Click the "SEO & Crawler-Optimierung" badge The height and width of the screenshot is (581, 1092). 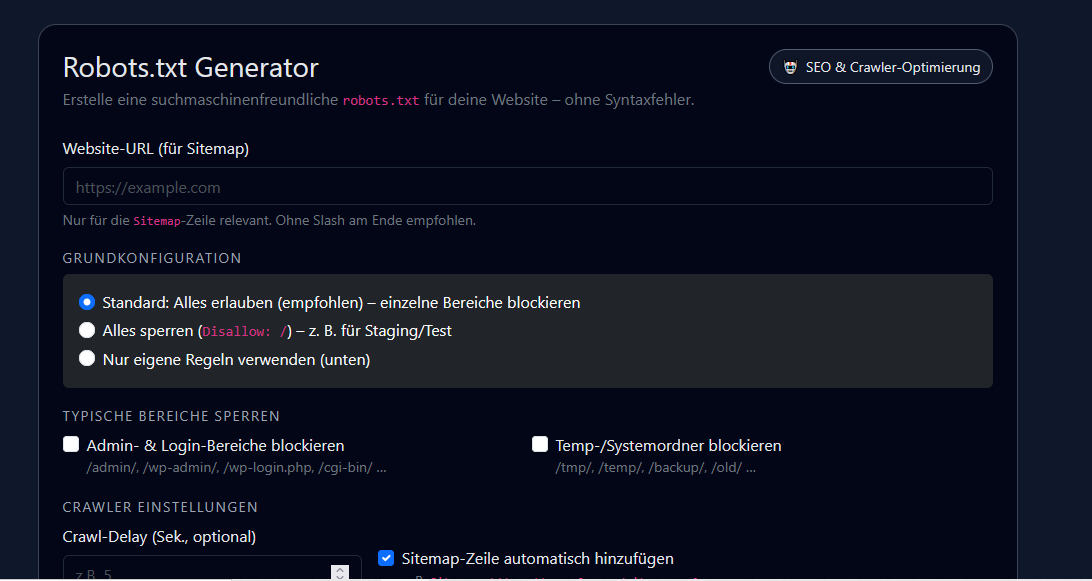(x=880, y=66)
